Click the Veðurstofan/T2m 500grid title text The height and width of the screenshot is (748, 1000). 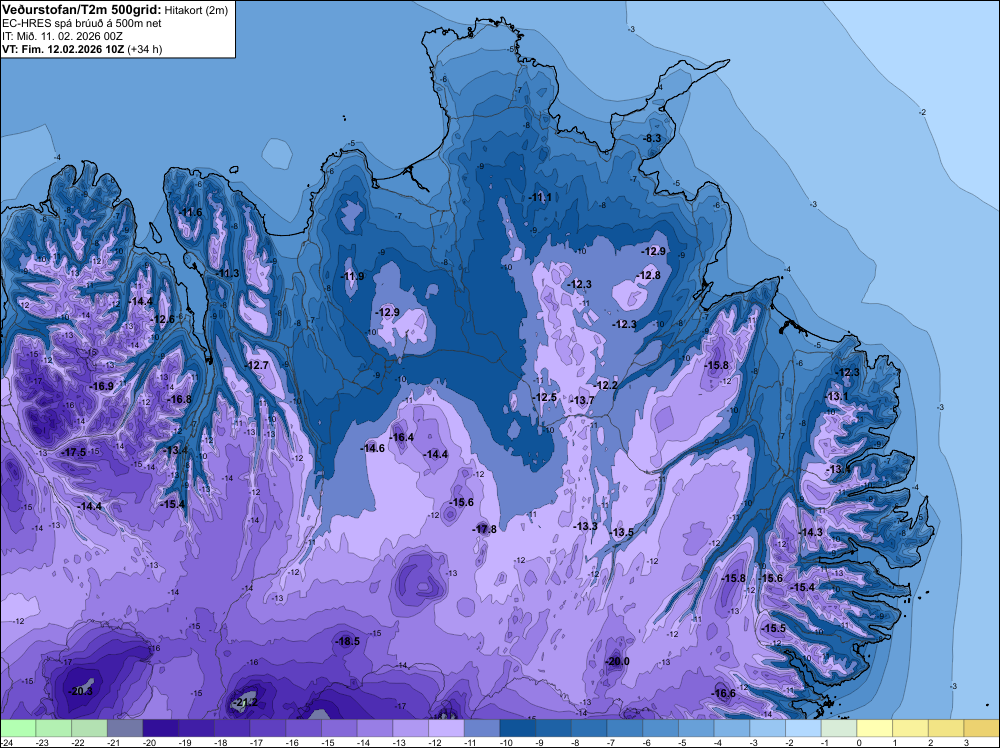click(81, 10)
